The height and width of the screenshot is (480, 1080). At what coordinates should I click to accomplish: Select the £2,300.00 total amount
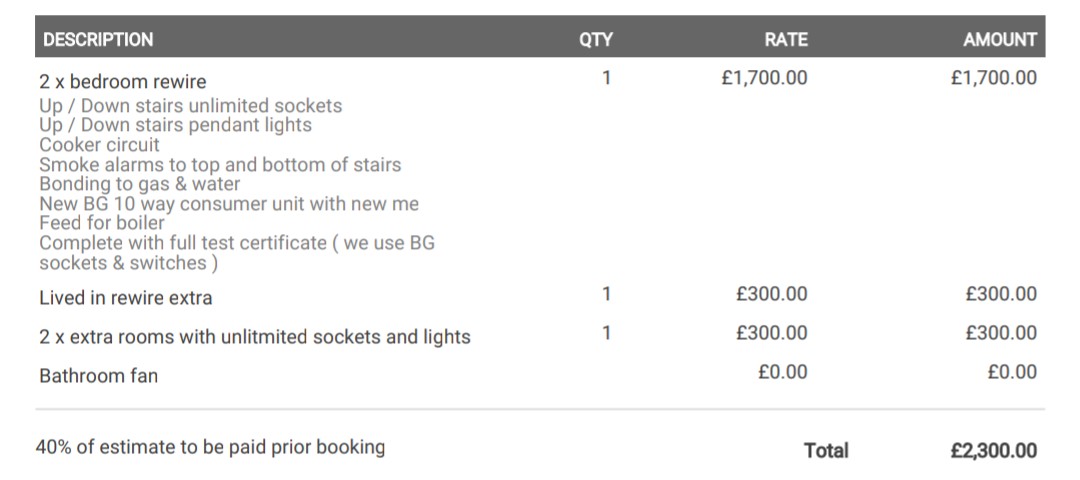point(993,451)
